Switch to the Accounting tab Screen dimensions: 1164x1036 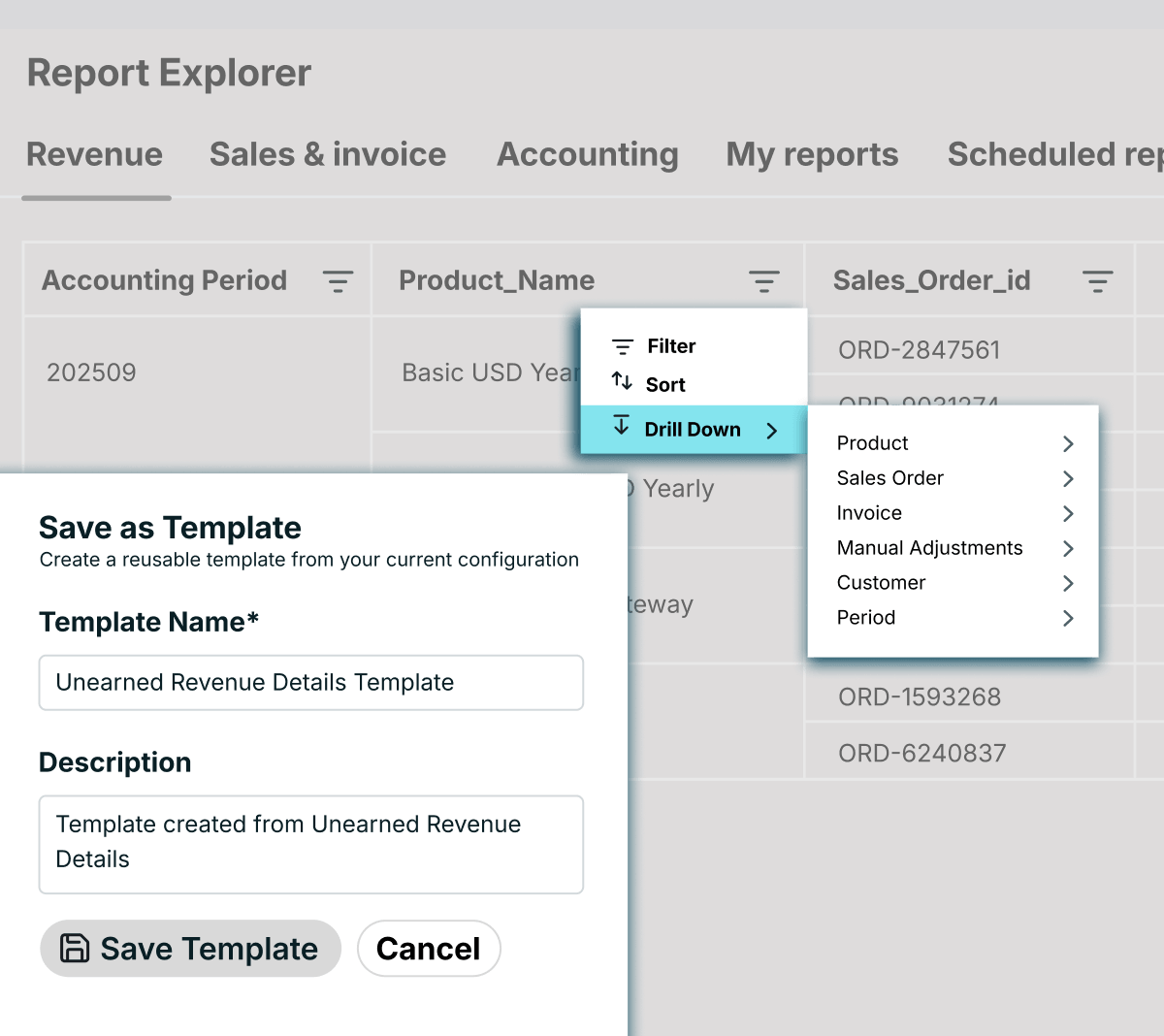(x=587, y=154)
